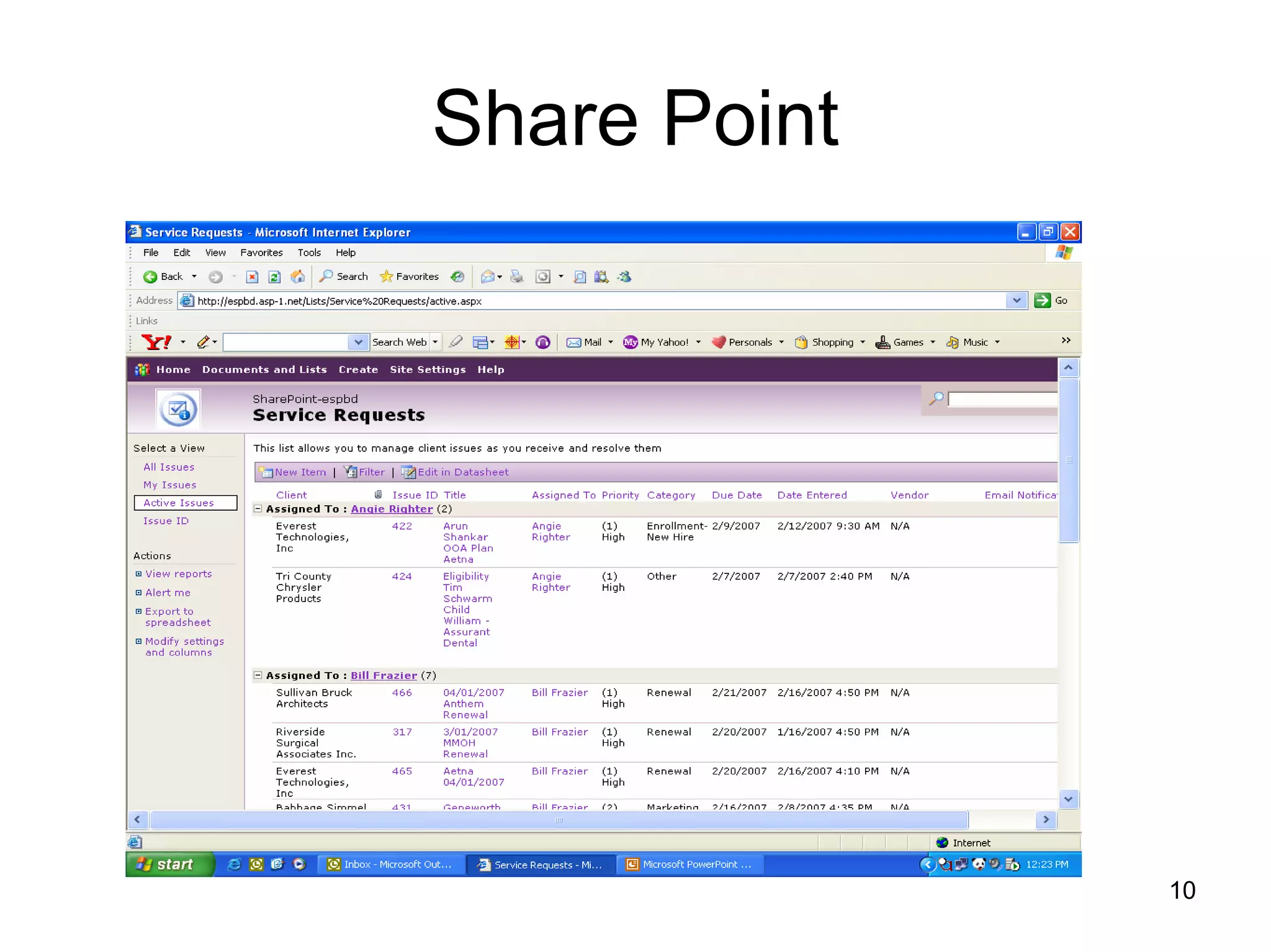Click Export to spreadsheet action
This screenshot has height=952, width=1271.
(x=177, y=617)
